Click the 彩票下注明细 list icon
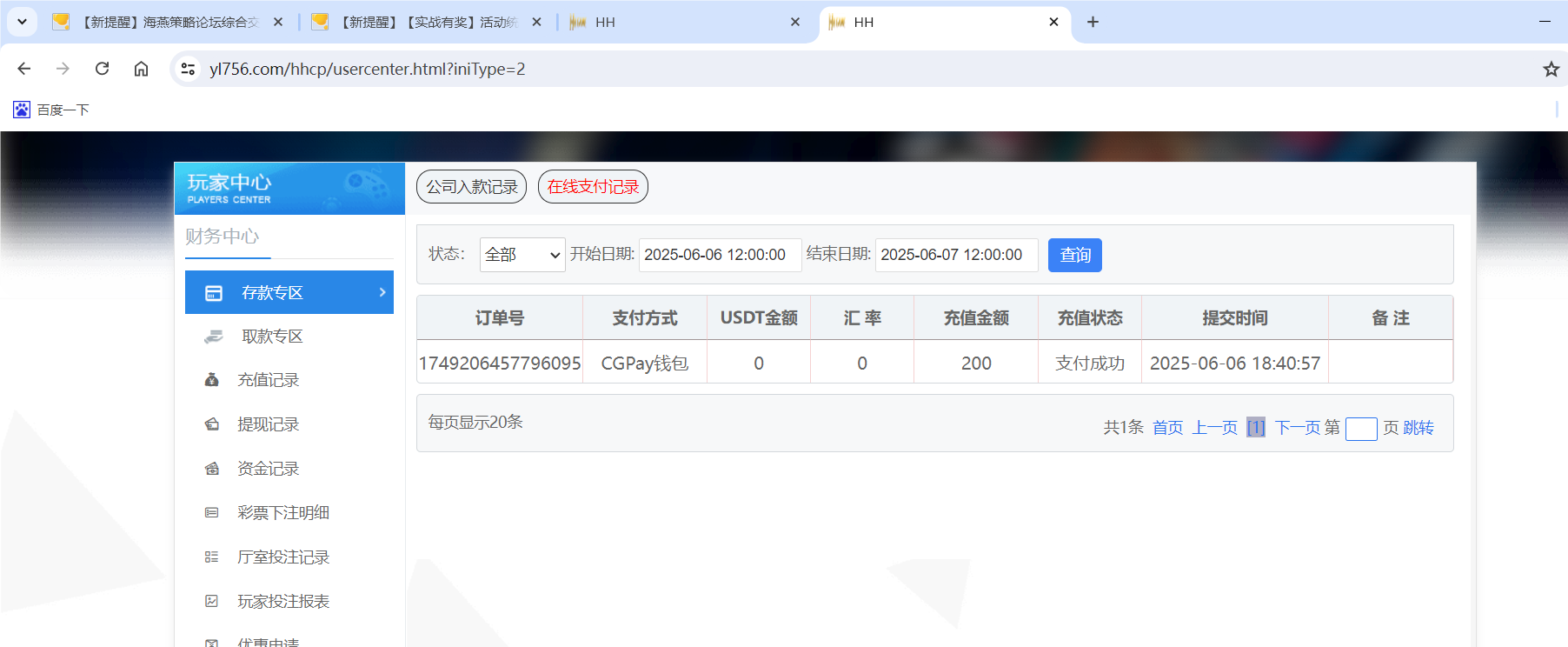This screenshot has height=647, width=1568. tap(211, 513)
